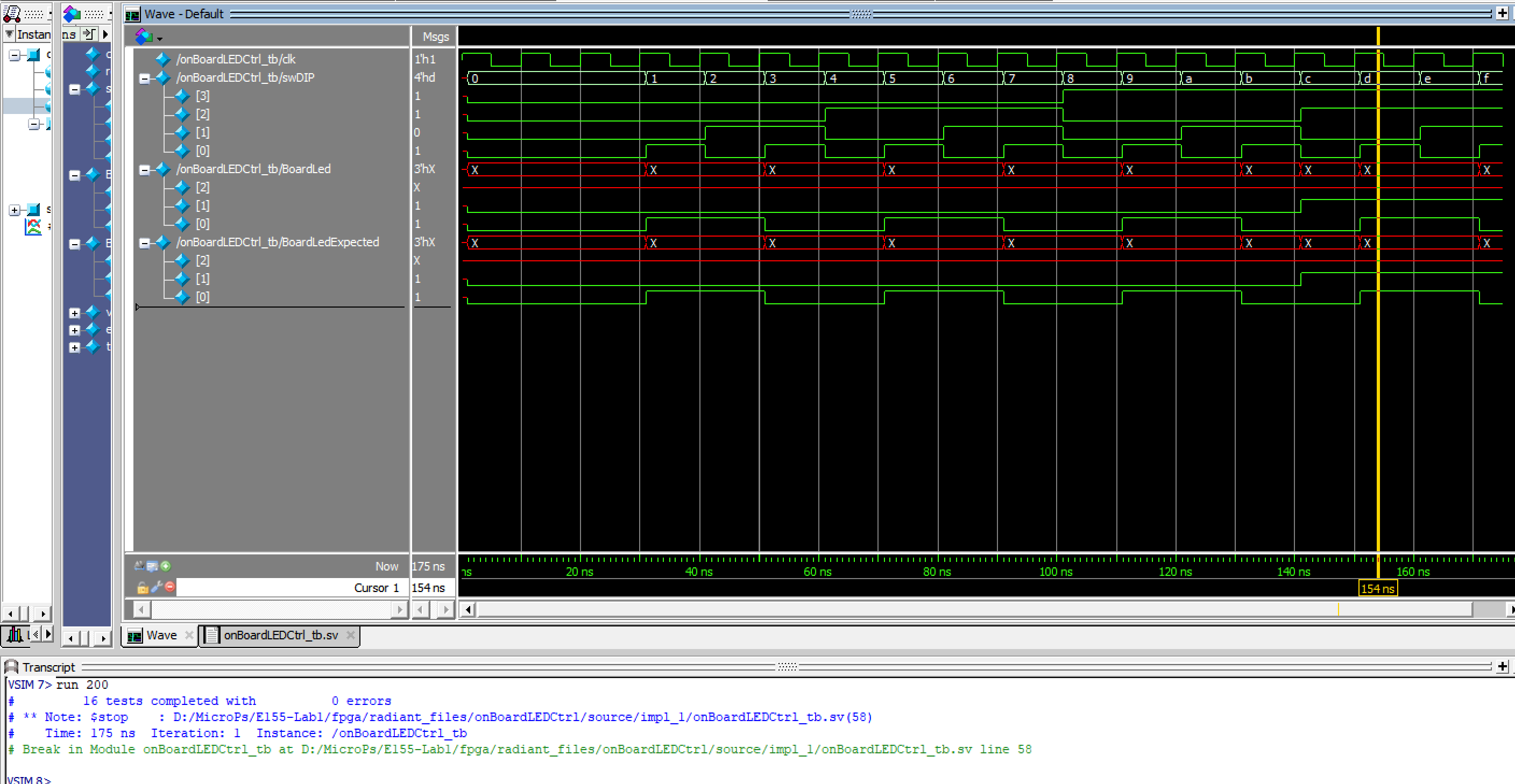The height and width of the screenshot is (784, 1515).
Task: Click the Transcript panel icon
Action: click(x=11, y=667)
